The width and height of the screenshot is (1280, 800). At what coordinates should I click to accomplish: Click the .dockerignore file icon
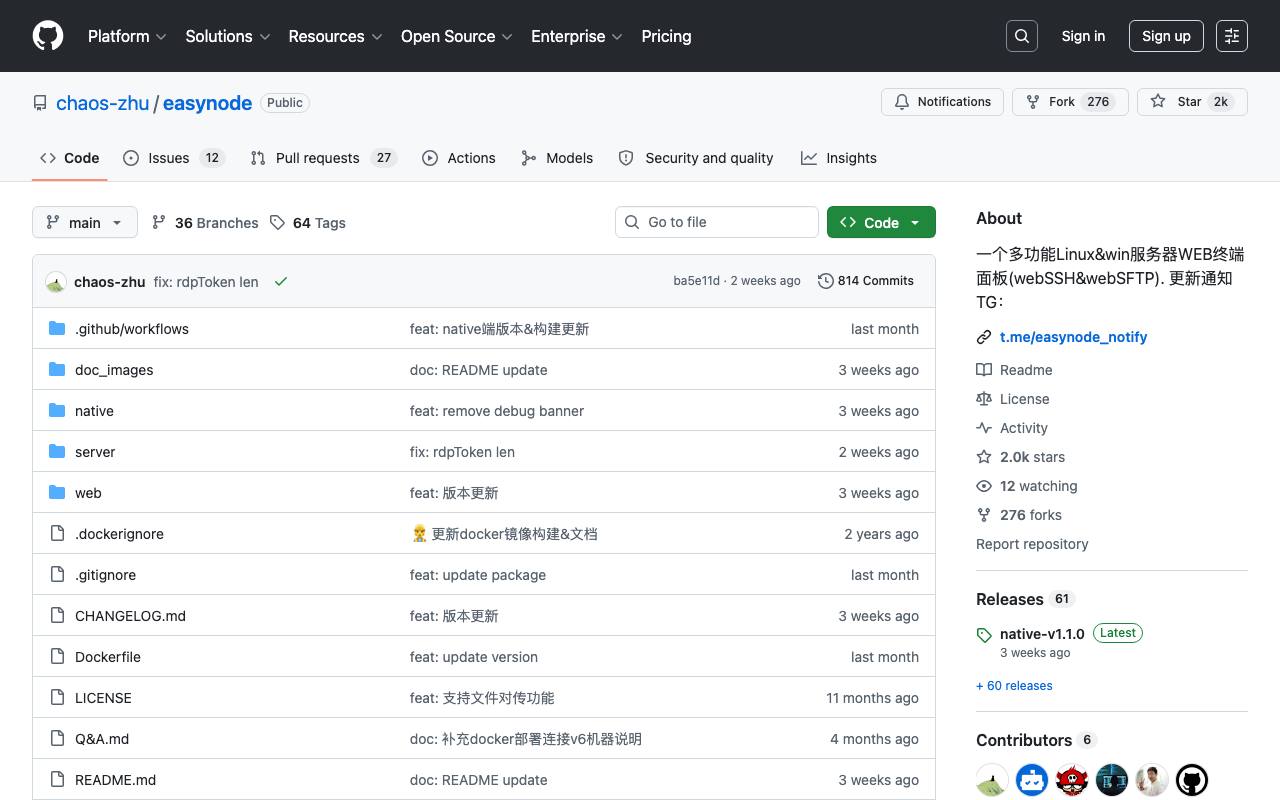[x=57, y=533]
